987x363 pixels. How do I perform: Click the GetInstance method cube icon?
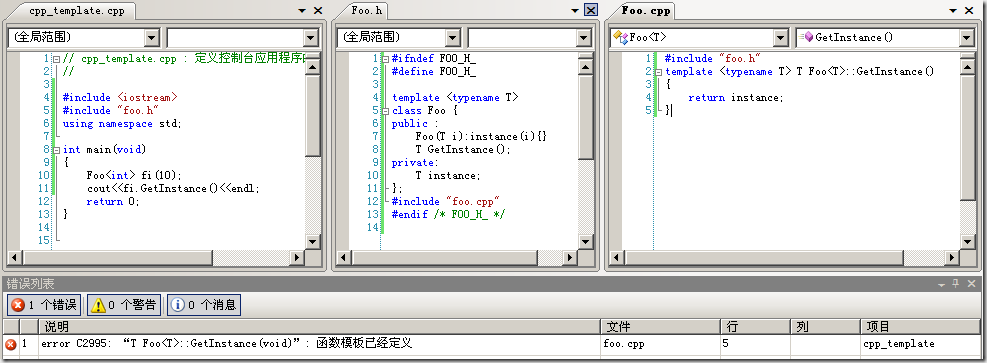(x=807, y=38)
